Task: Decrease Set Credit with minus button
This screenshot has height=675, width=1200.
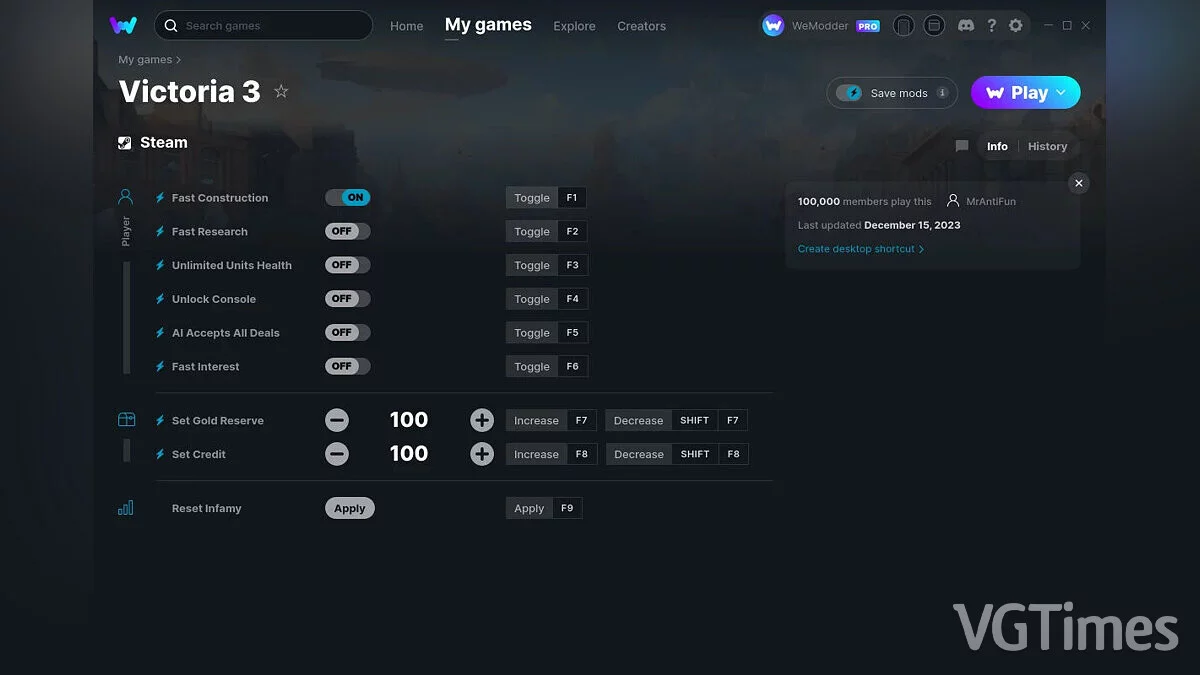Action: [x=337, y=454]
